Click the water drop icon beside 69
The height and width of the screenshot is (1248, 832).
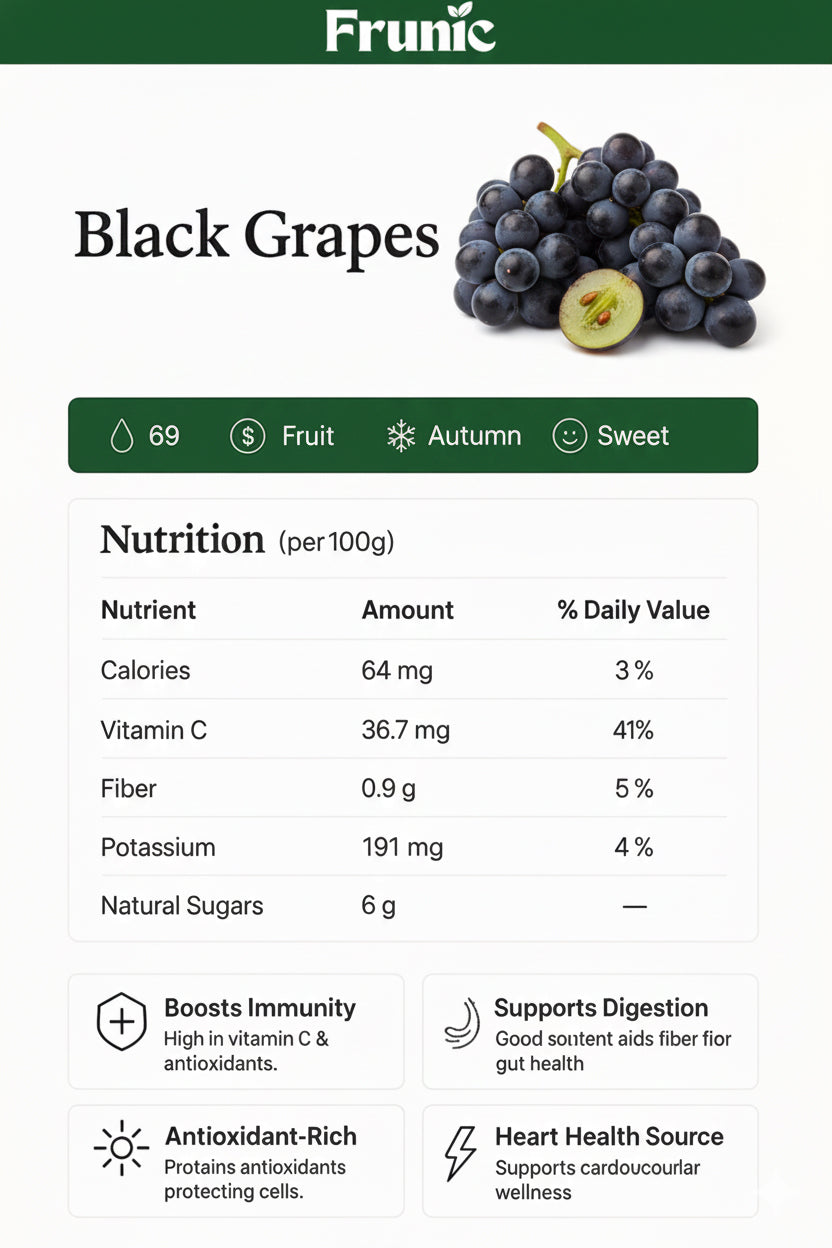pyautogui.click(x=122, y=436)
